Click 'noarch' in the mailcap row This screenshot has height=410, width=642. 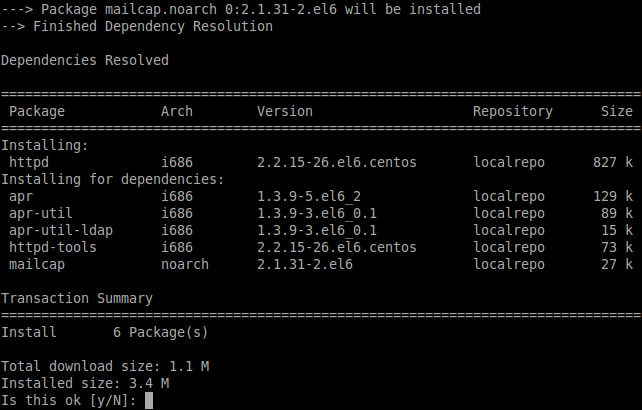point(185,265)
